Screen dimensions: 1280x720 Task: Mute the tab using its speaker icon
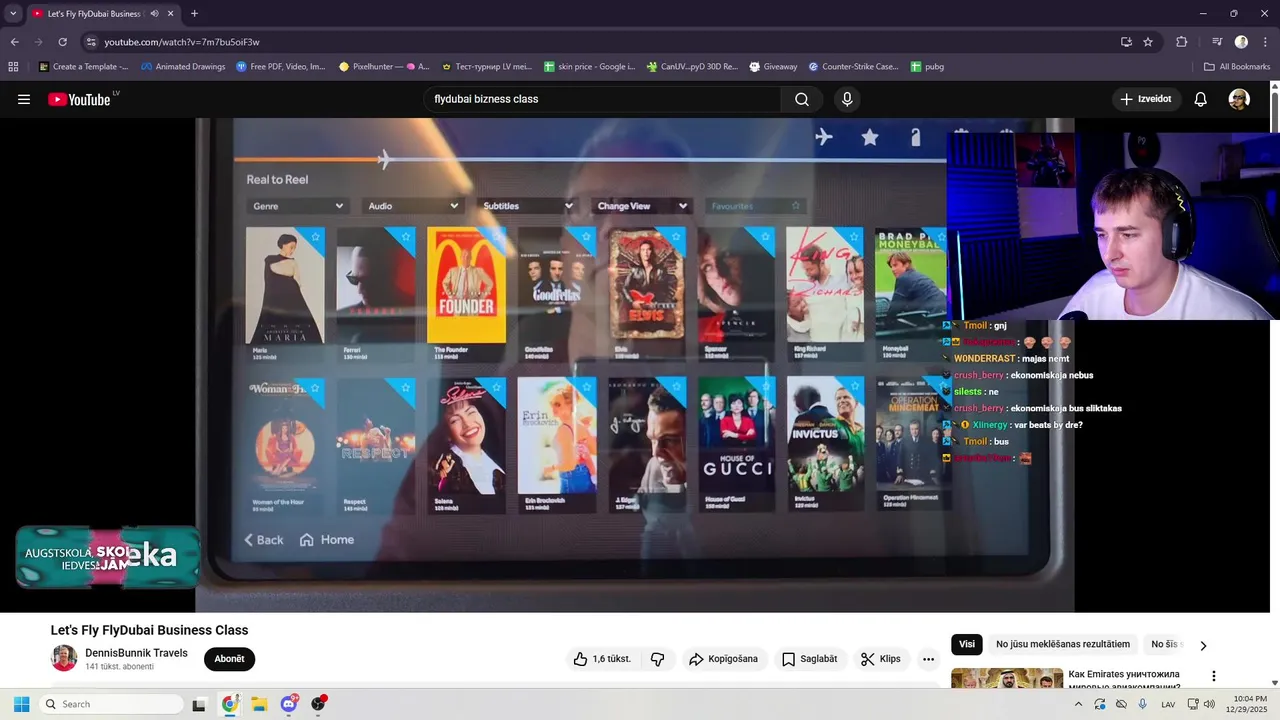coord(154,14)
